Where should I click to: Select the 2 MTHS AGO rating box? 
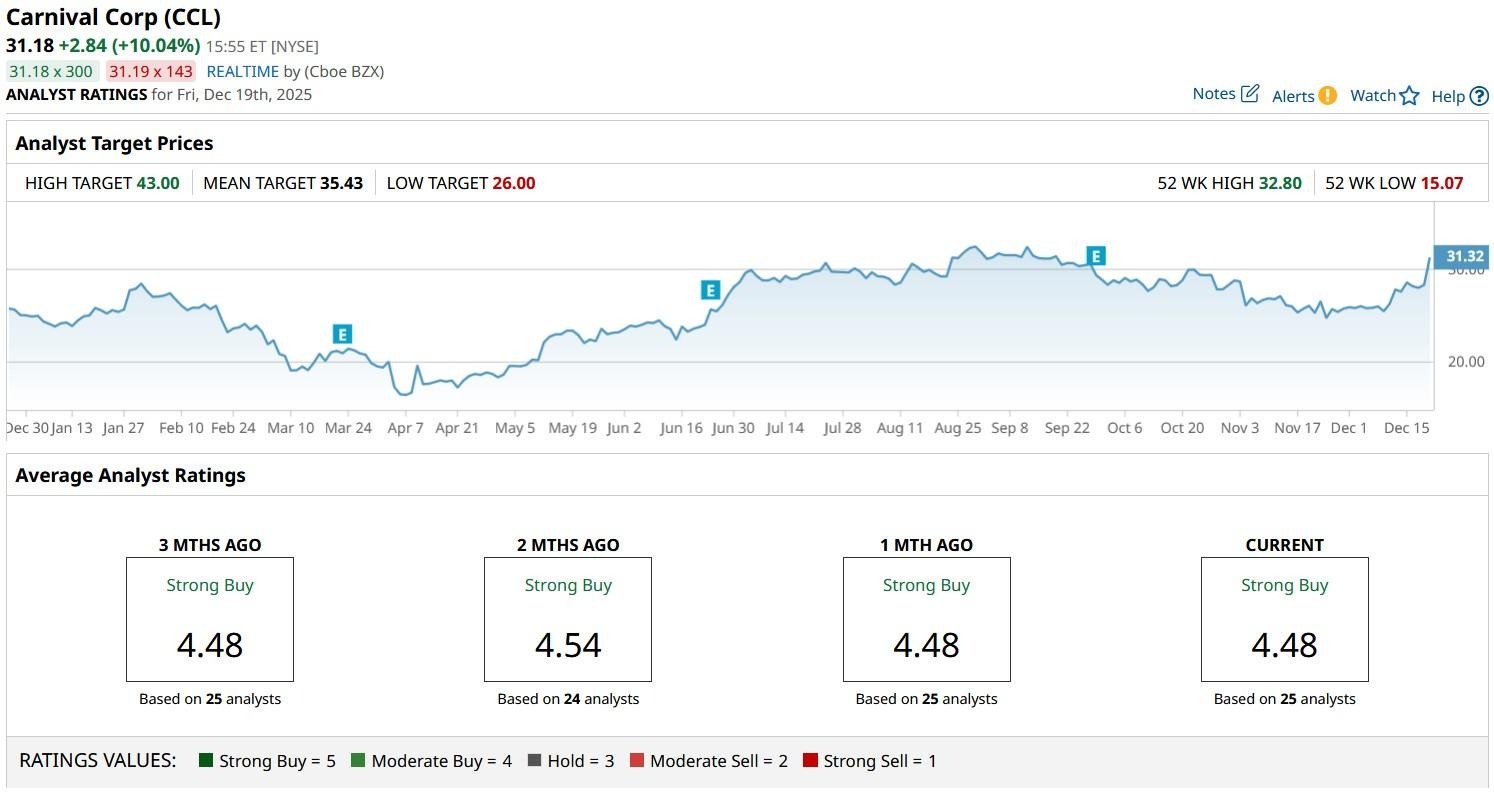click(568, 619)
